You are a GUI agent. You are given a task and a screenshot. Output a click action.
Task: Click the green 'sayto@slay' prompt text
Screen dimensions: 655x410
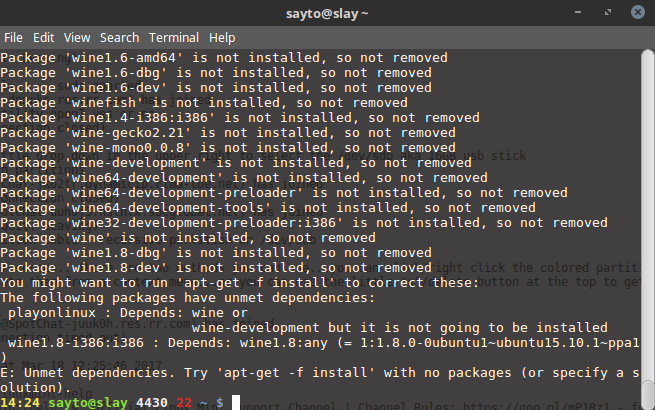(x=88, y=403)
